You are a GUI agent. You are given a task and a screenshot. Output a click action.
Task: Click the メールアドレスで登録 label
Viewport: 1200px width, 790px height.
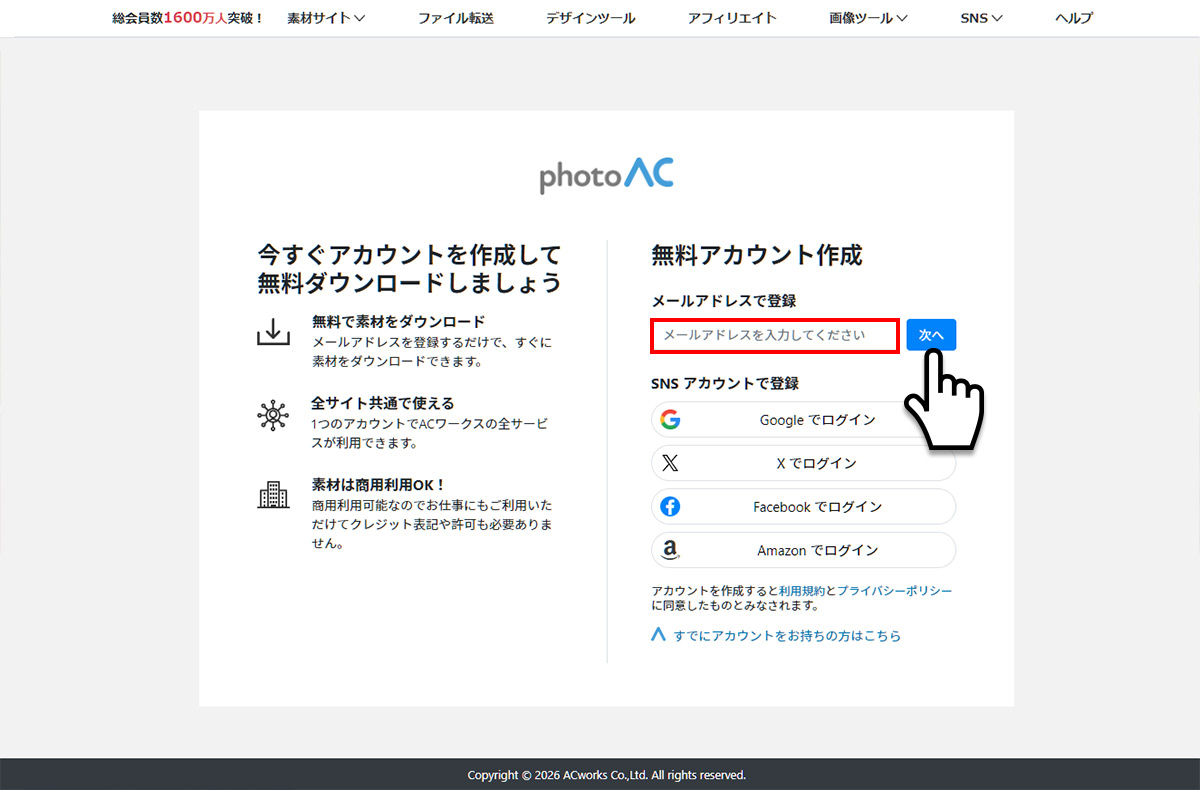(x=723, y=300)
